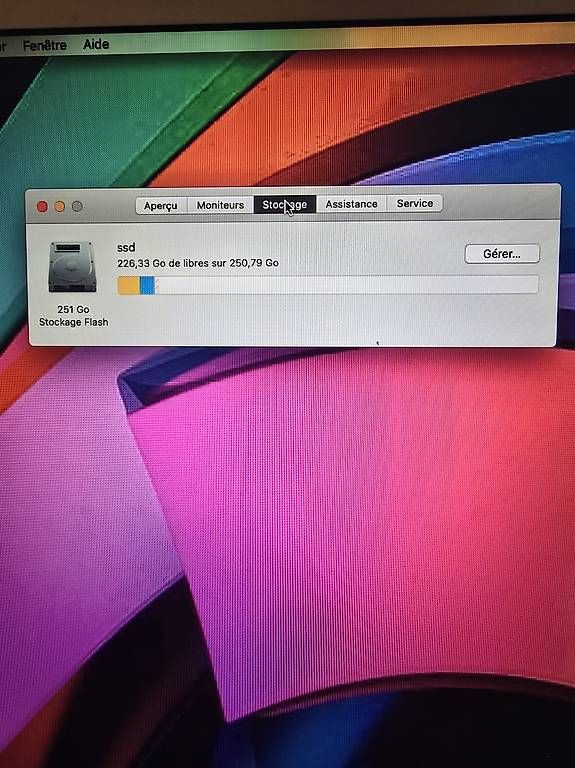Click the yellow segment of storage bar
575x768 pixels.
click(x=129, y=286)
